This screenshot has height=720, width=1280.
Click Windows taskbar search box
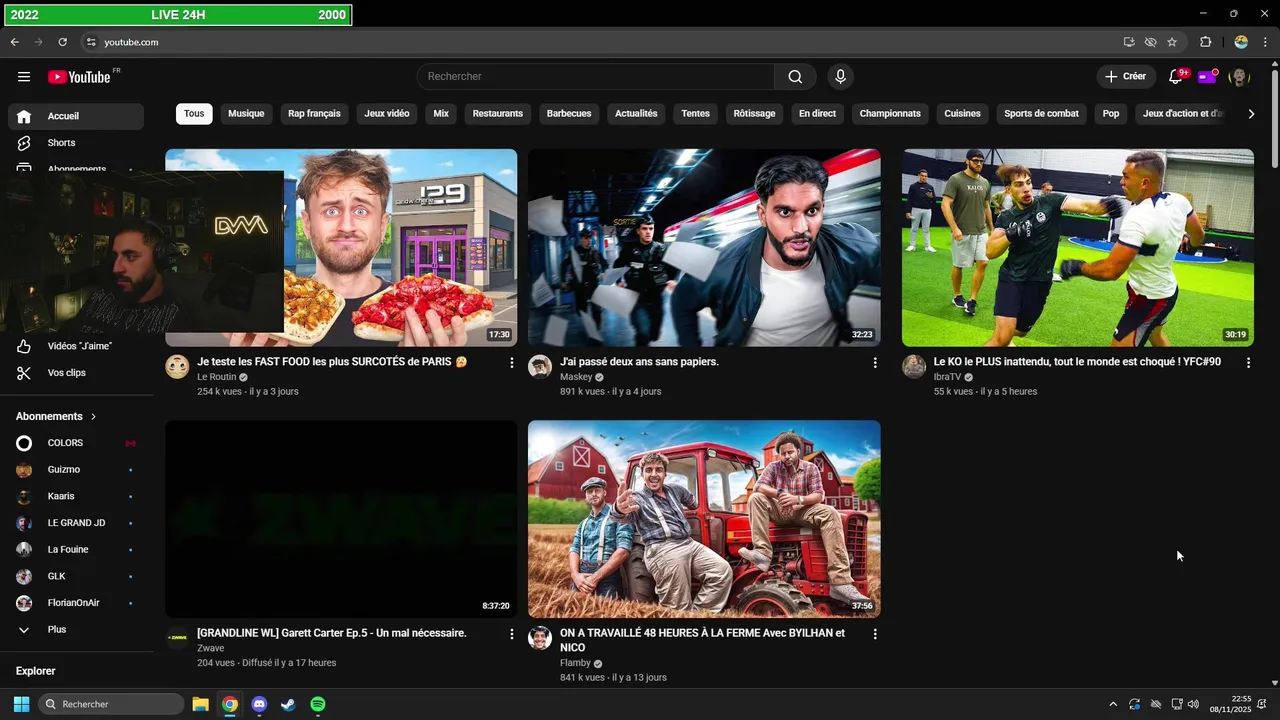(111, 704)
